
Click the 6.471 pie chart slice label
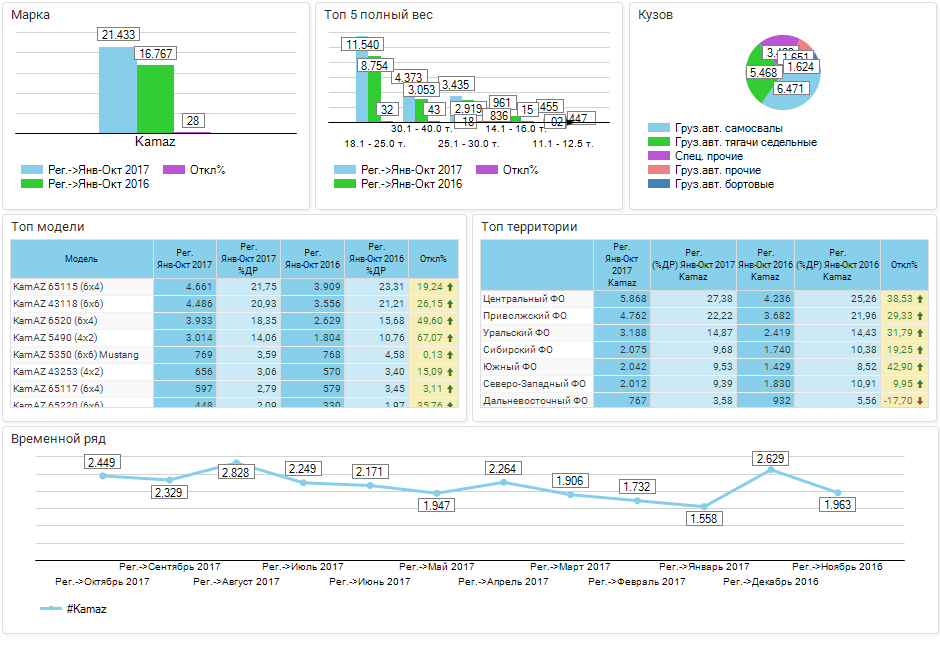(790, 89)
